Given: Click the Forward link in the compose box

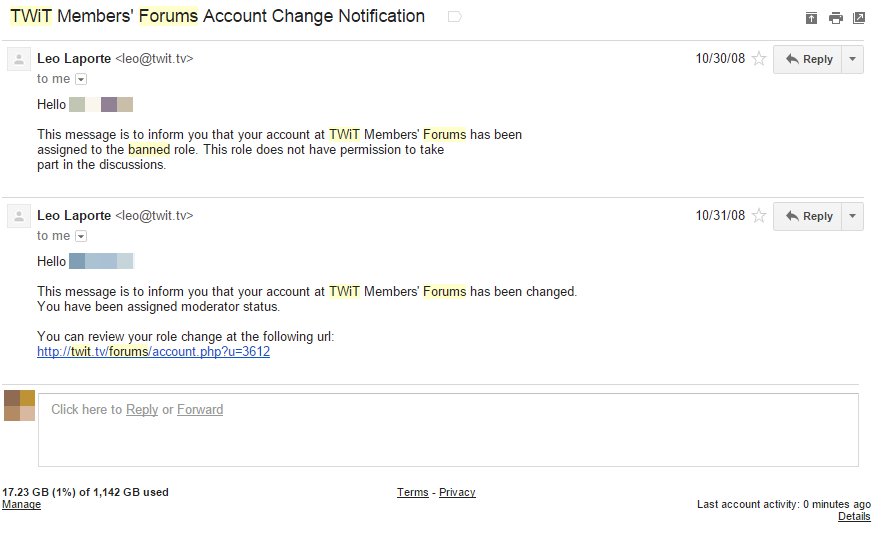Looking at the screenshot, I should click(x=200, y=409).
